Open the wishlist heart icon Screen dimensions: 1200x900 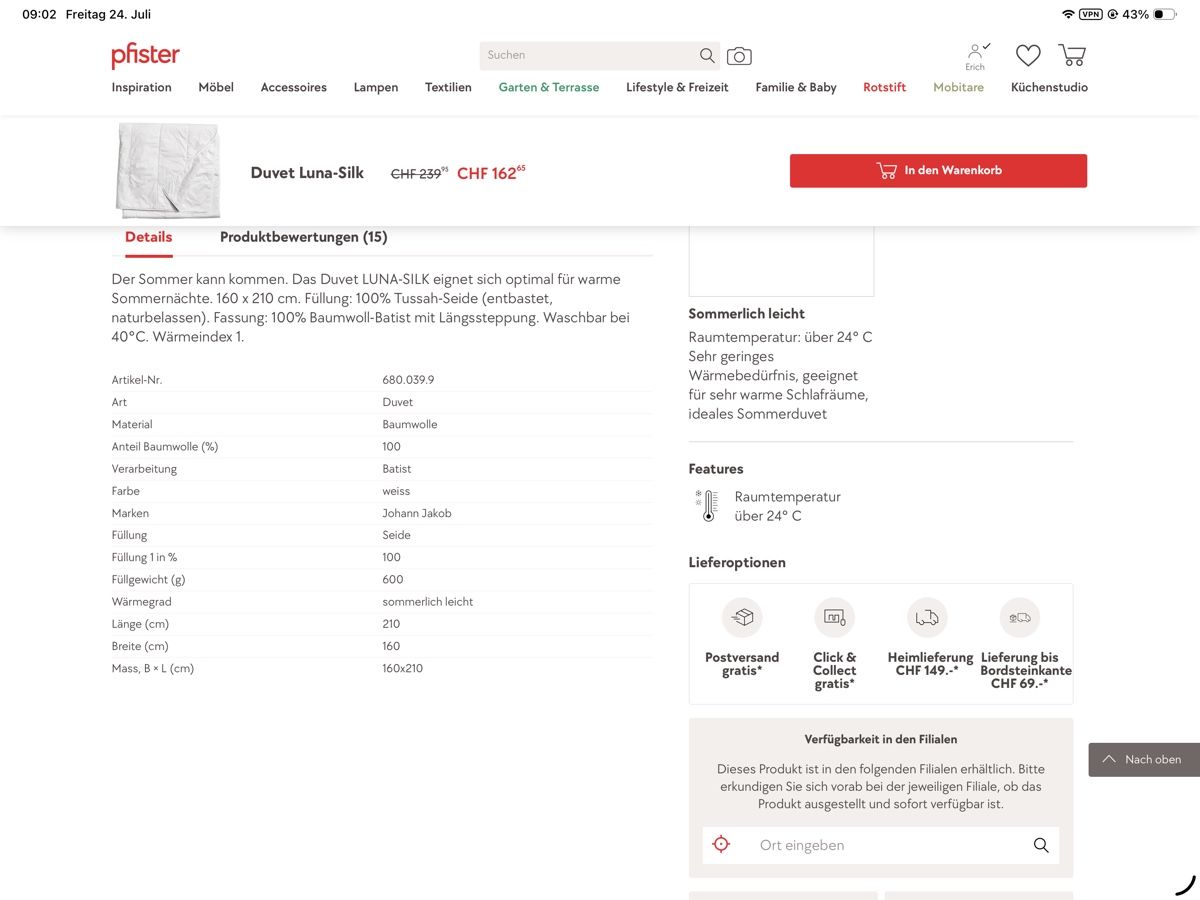coord(1028,55)
